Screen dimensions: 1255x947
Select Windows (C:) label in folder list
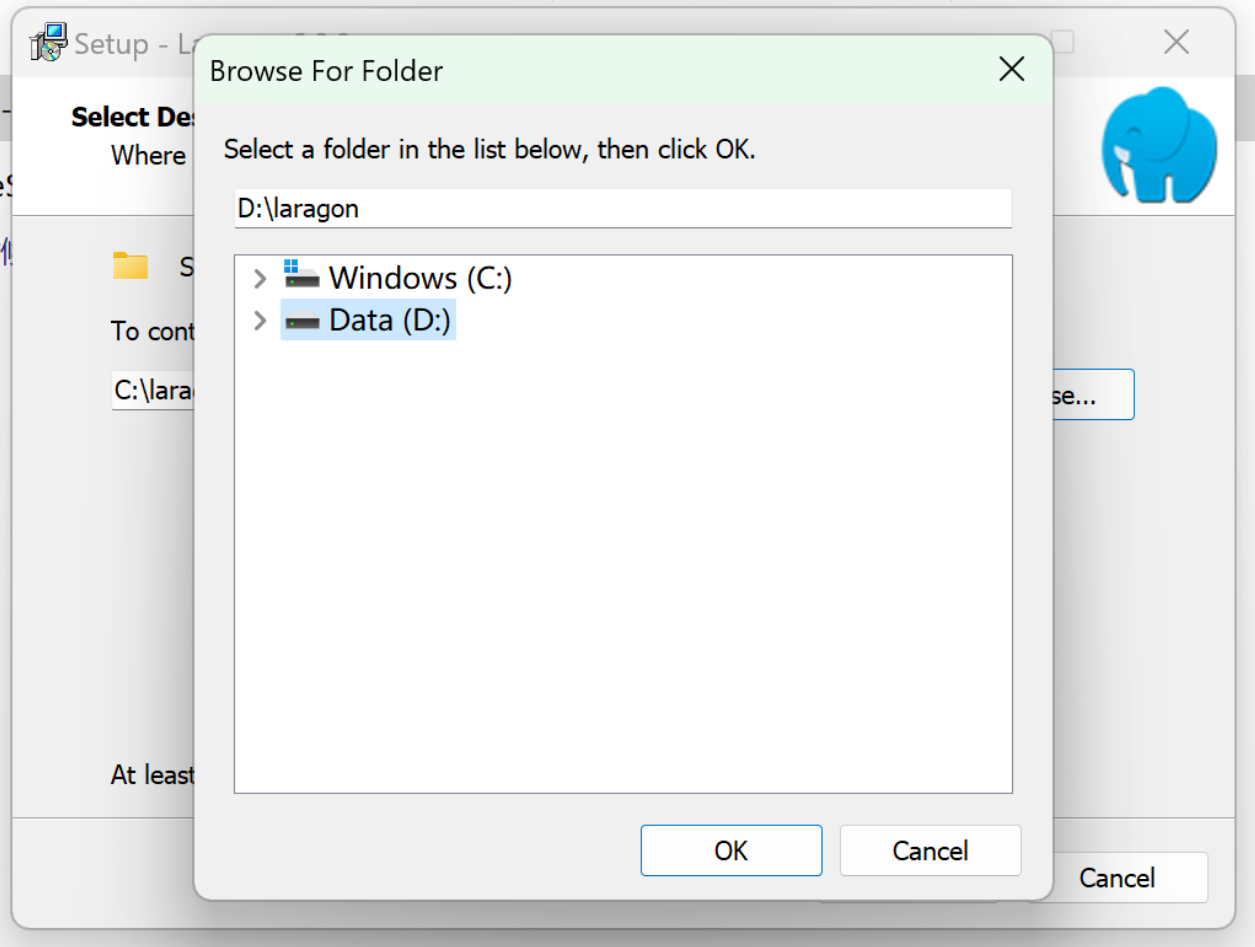click(x=420, y=277)
